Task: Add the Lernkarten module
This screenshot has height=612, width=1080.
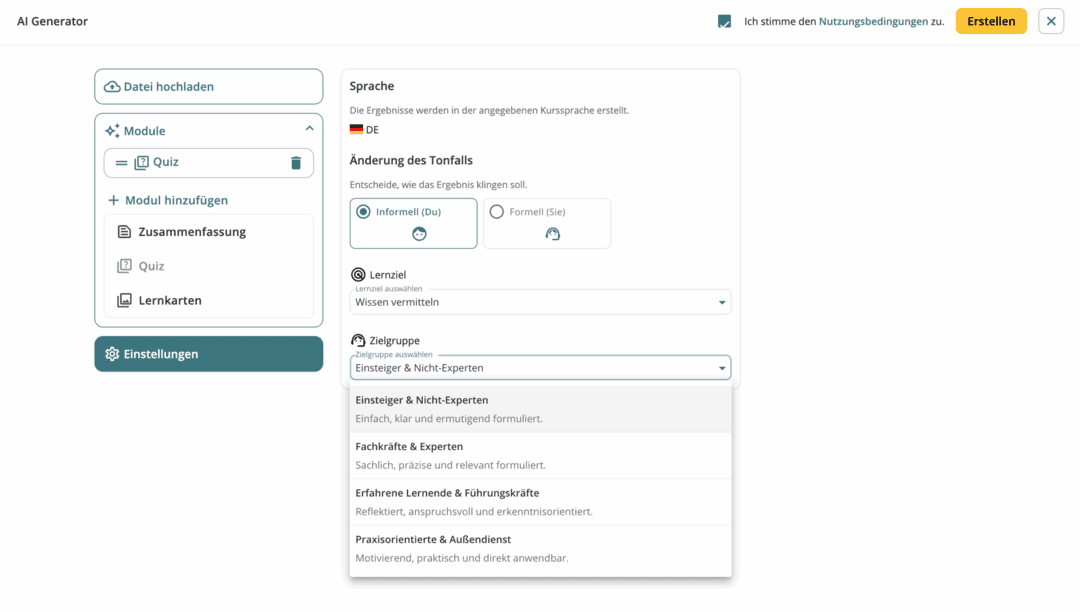Action: pos(209,300)
